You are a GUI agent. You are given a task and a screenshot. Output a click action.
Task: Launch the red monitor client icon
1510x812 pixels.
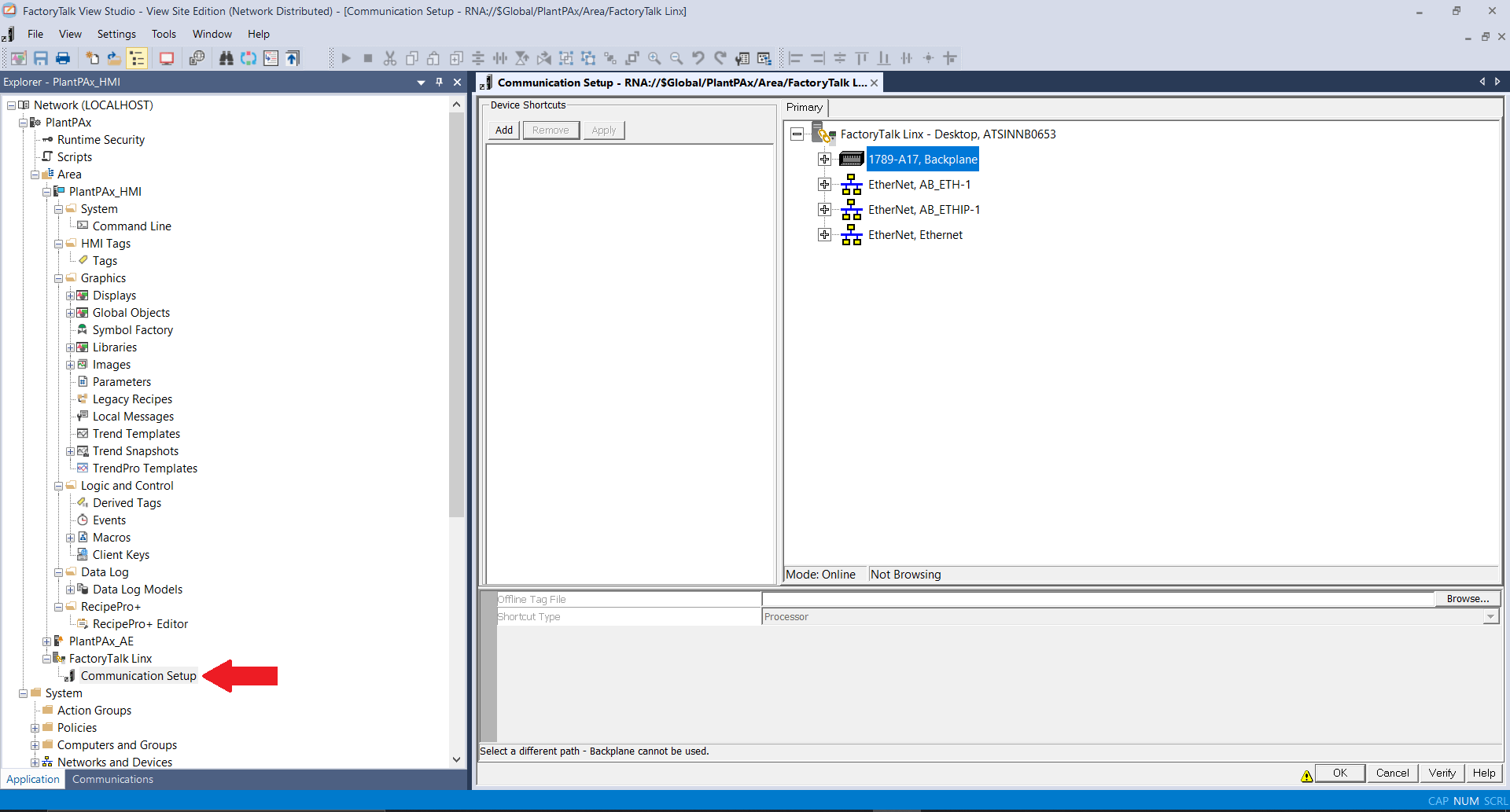click(x=167, y=58)
